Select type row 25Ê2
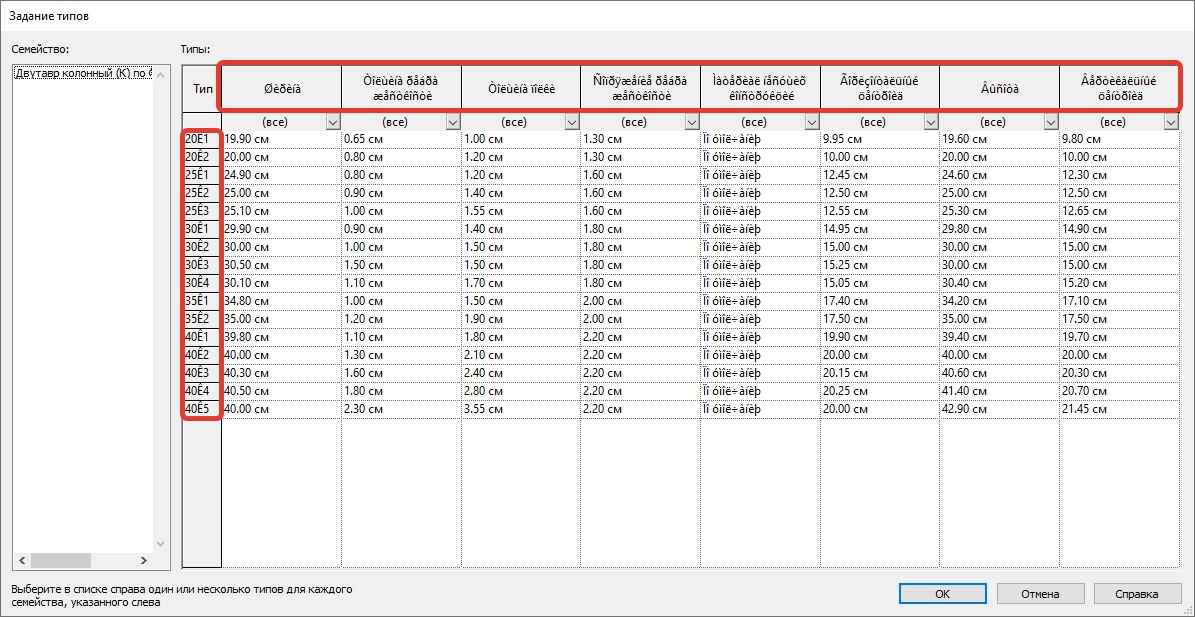 pos(202,193)
